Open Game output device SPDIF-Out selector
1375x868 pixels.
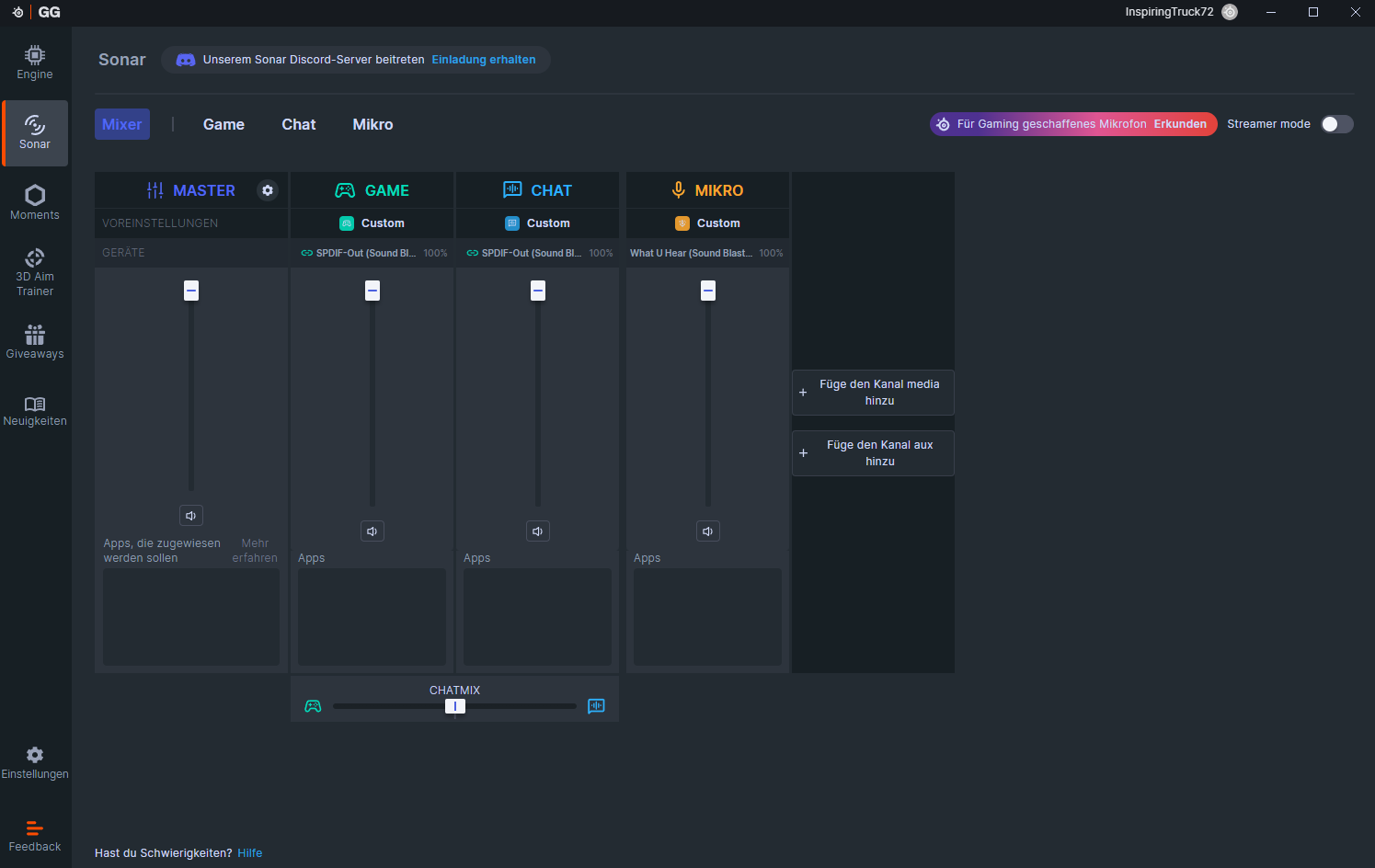[x=373, y=253]
